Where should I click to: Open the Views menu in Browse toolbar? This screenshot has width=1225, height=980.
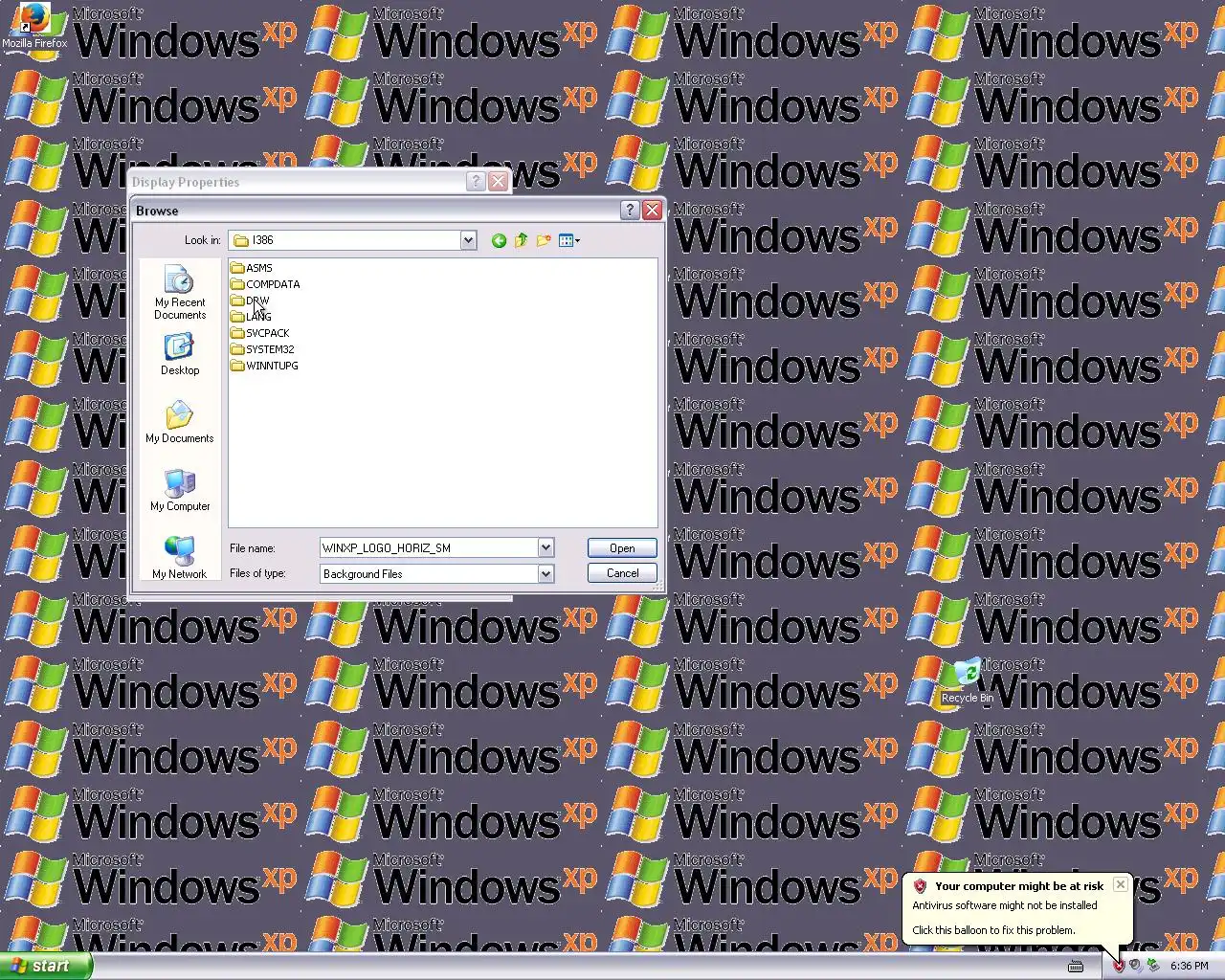569,240
